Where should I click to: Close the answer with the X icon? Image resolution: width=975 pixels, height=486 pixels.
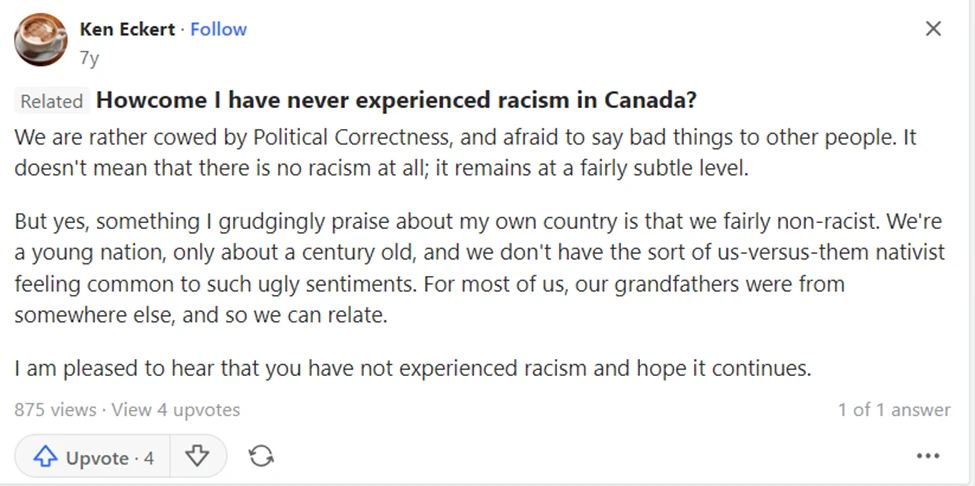tap(933, 29)
